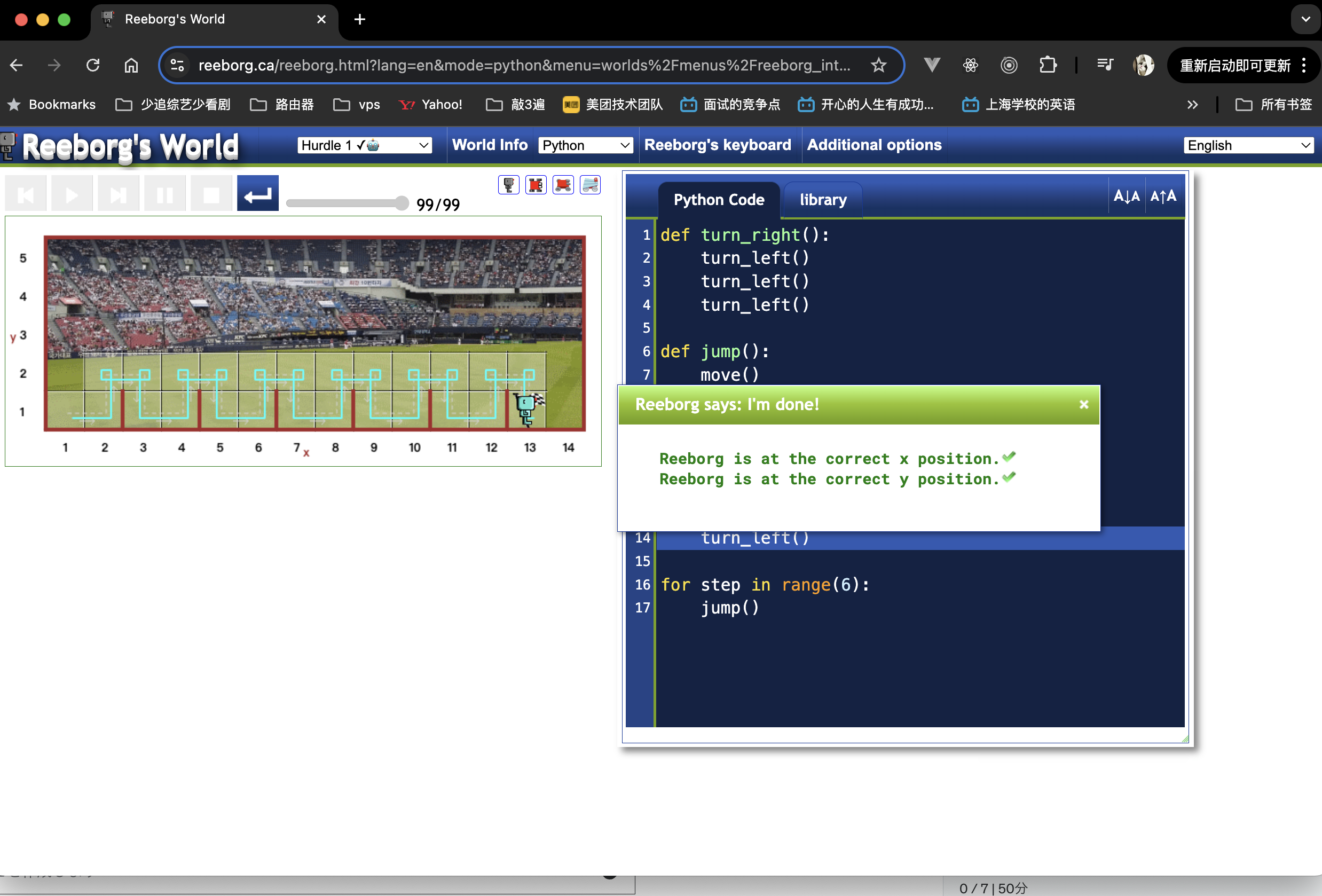The height and width of the screenshot is (896, 1322).
Task: Open the Yahoo! bookmark
Action: [x=431, y=105]
